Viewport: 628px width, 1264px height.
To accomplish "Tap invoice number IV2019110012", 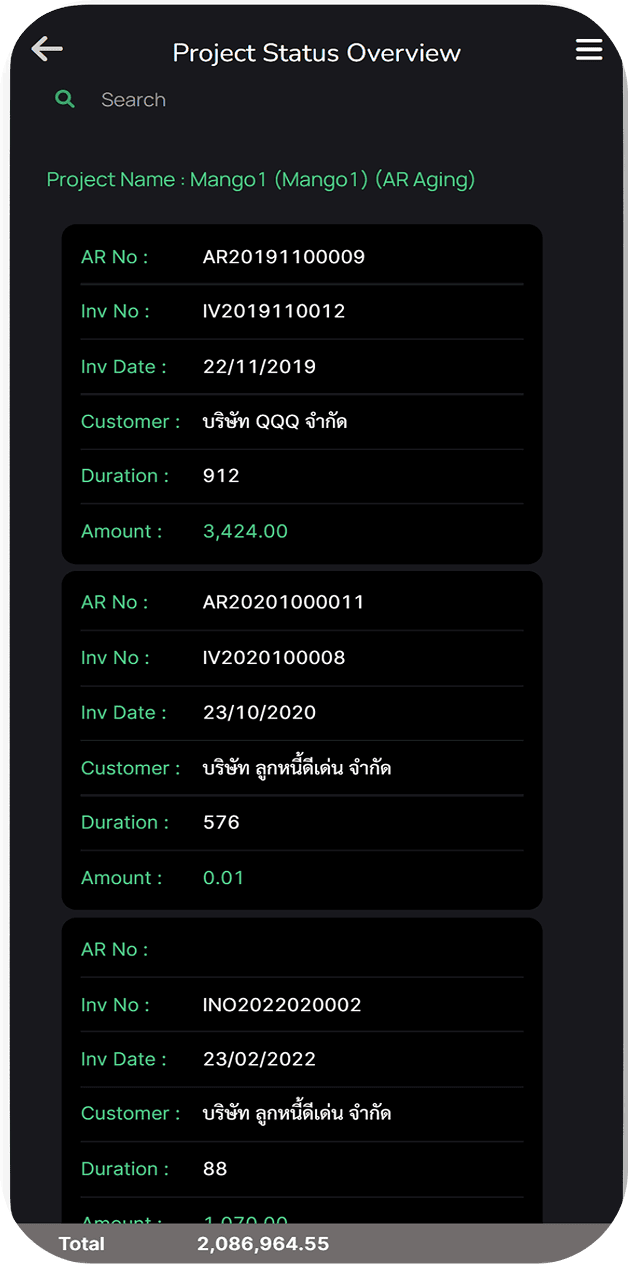I will 273,311.
